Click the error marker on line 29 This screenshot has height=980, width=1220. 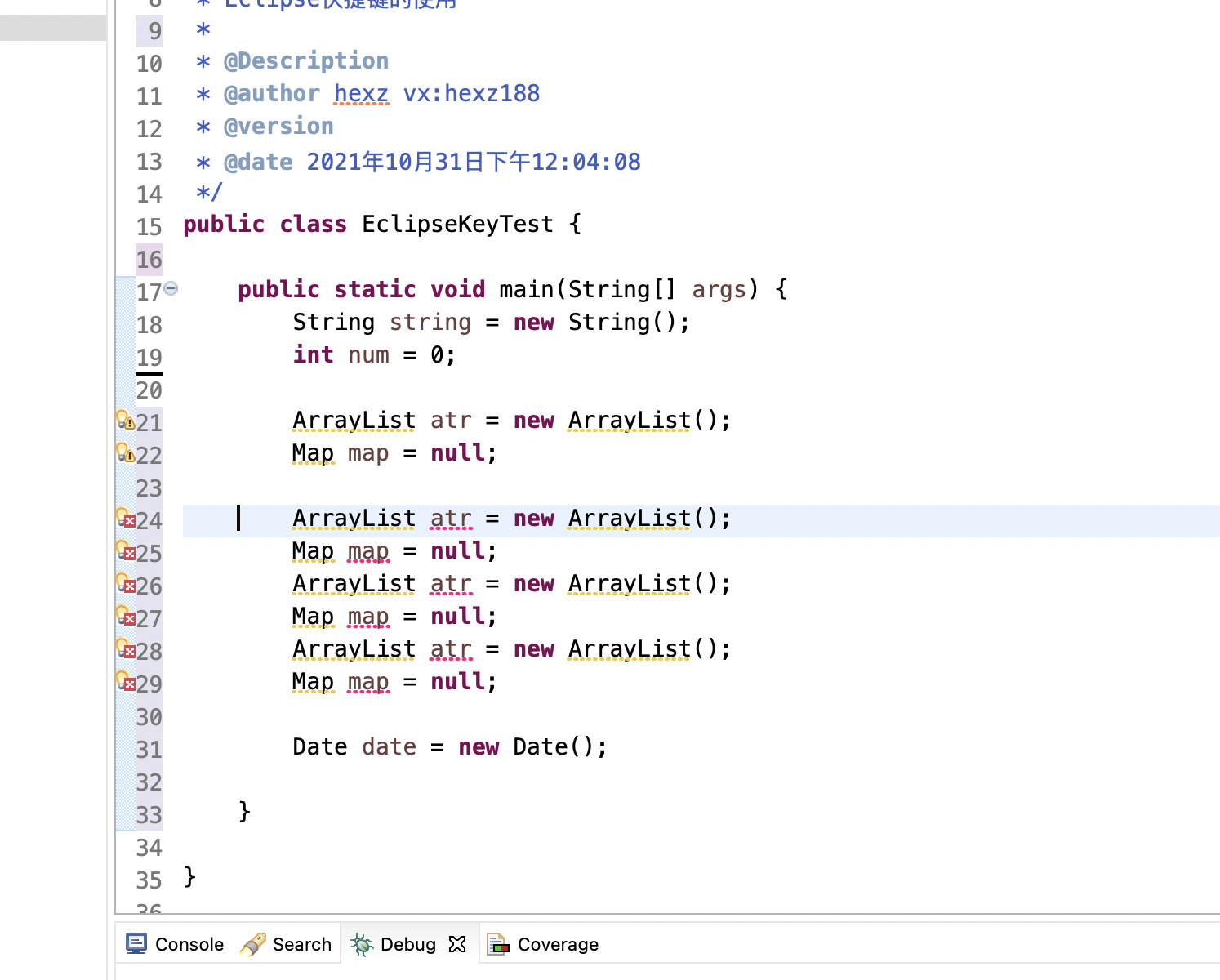pos(125,682)
